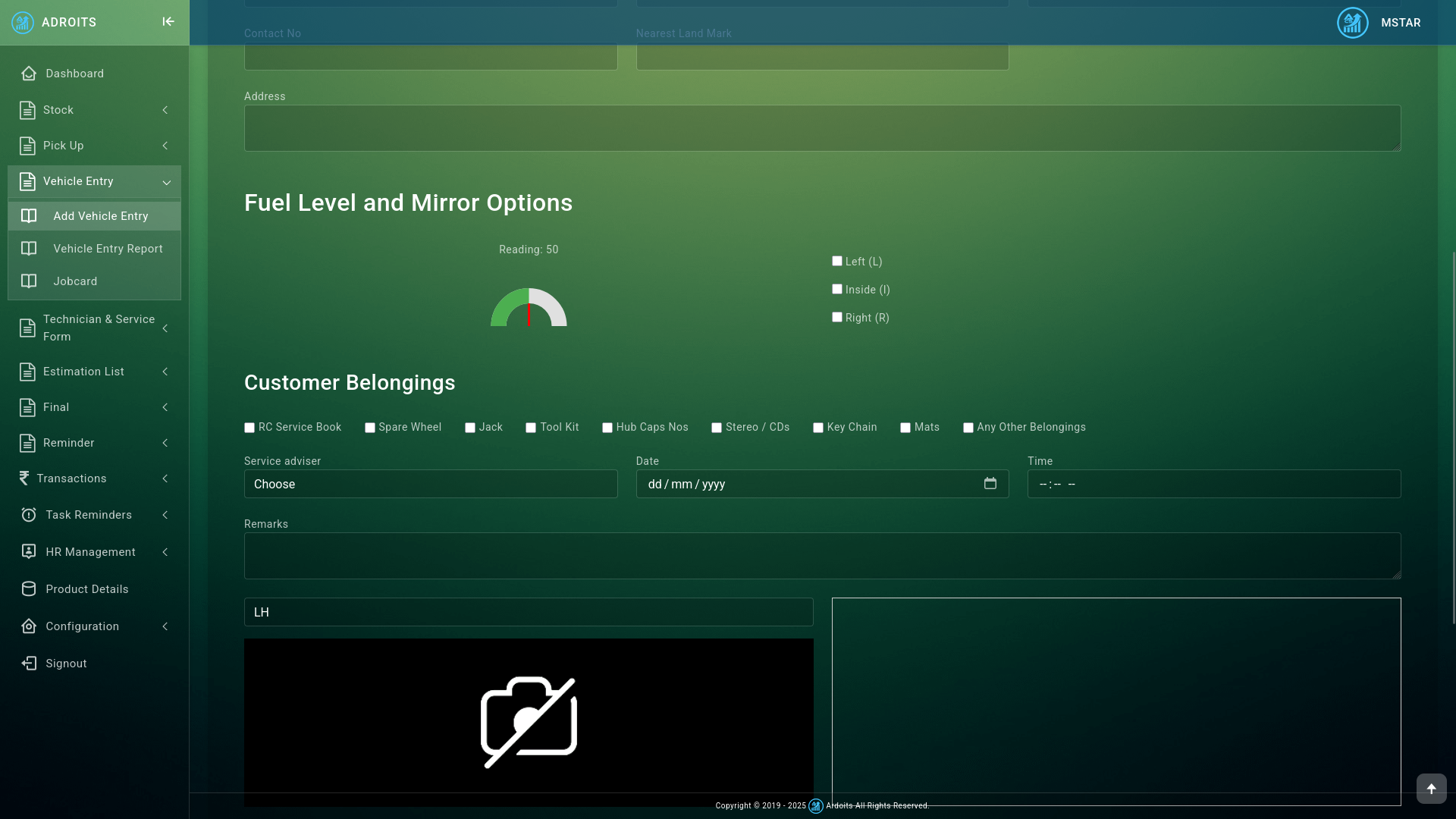The width and height of the screenshot is (1456, 819).
Task: Click the scroll-to-top arrow button
Action: pyautogui.click(x=1432, y=789)
